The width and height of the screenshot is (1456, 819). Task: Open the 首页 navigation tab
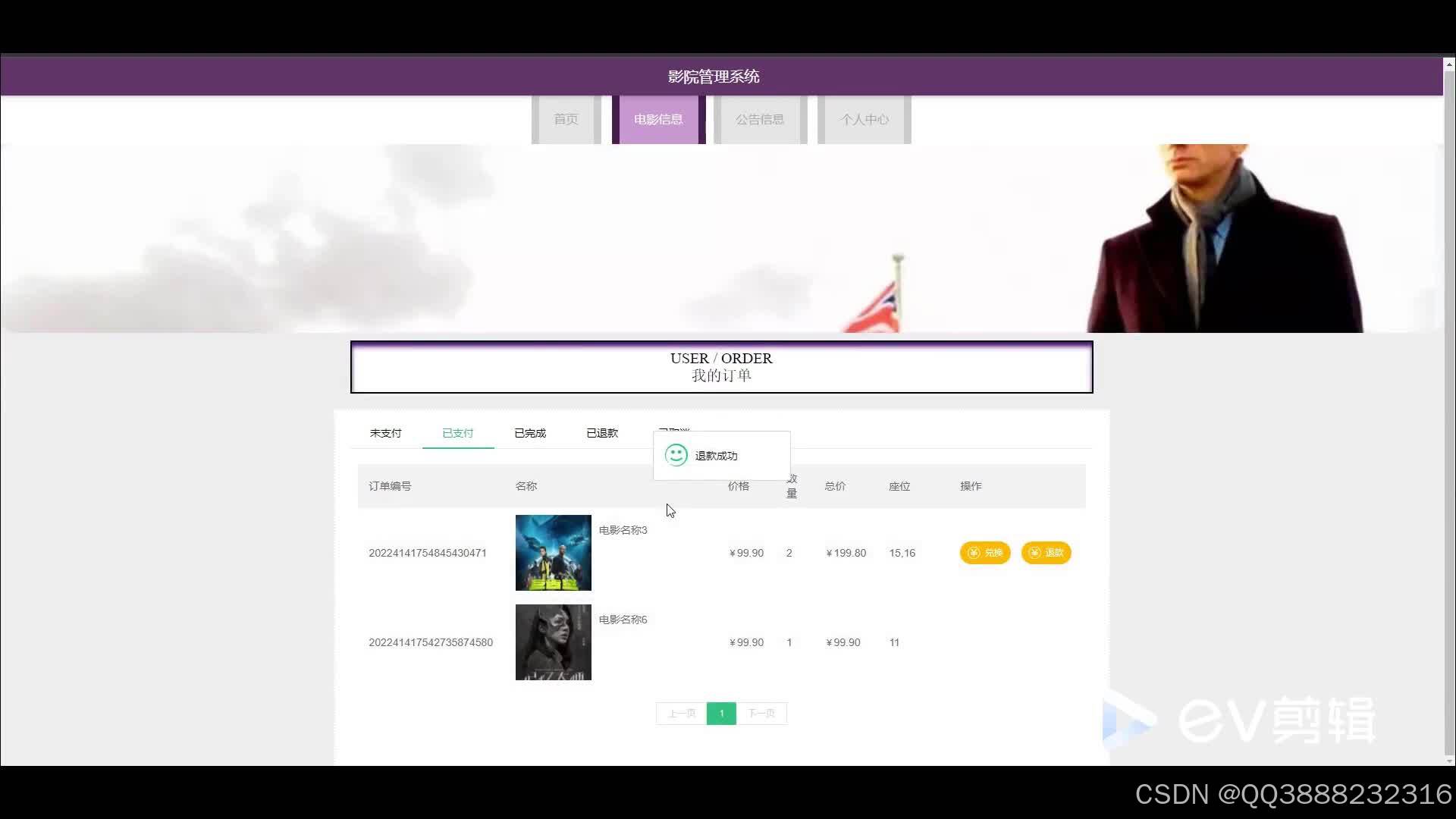pyautogui.click(x=566, y=119)
